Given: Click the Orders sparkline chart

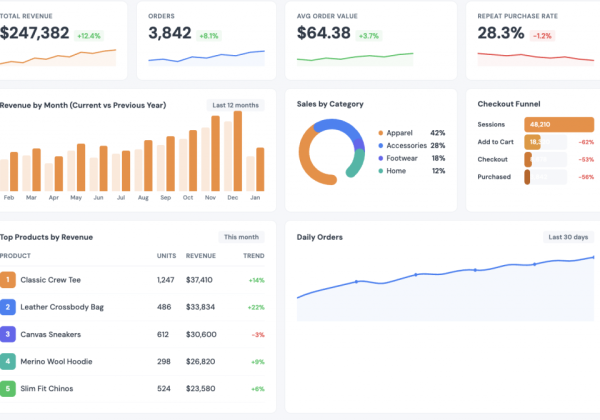Looking at the screenshot, I should (207, 58).
